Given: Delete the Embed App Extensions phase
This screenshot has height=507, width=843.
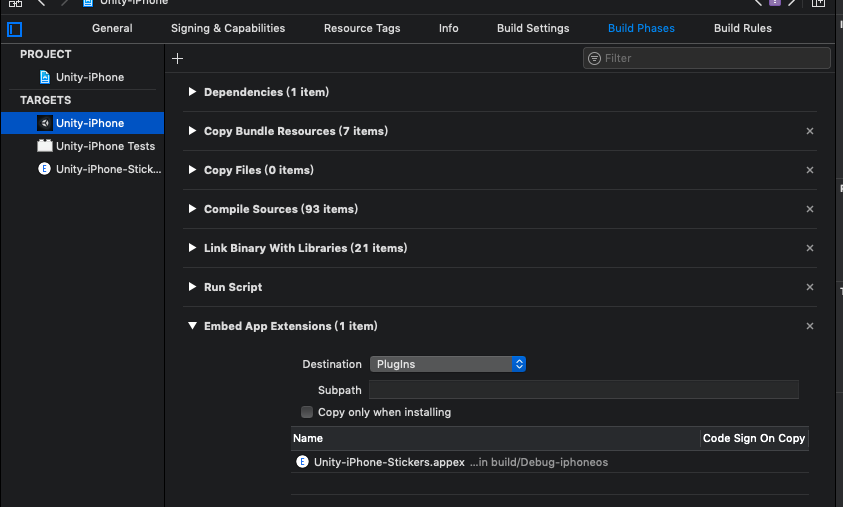Looking at the screenshot, I should pyautogui.click(x=810, y=326).
